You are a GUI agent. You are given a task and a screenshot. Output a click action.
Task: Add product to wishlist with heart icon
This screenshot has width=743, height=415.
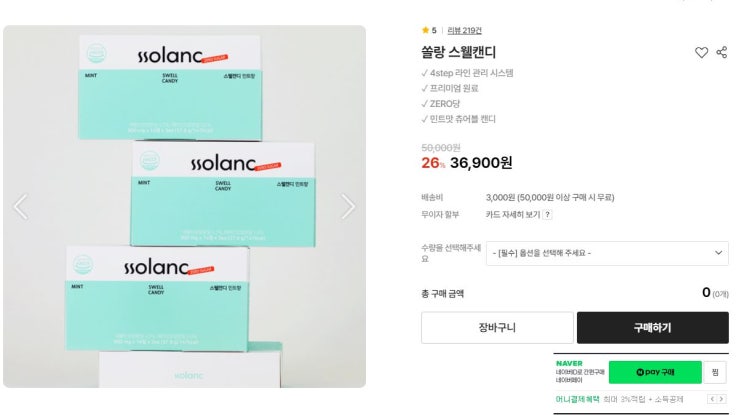point(701,52)
